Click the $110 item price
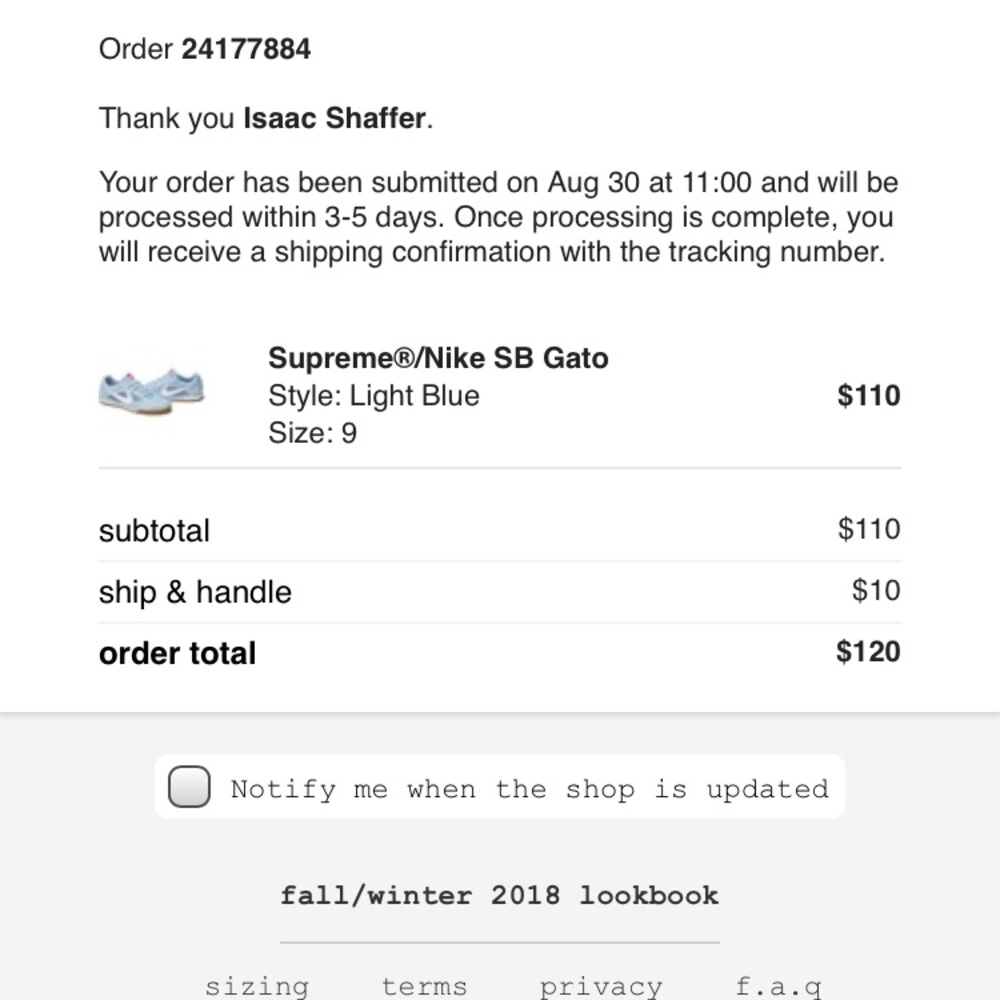This screenshot has width=1000, height=1000. click(x=868, y=396)
